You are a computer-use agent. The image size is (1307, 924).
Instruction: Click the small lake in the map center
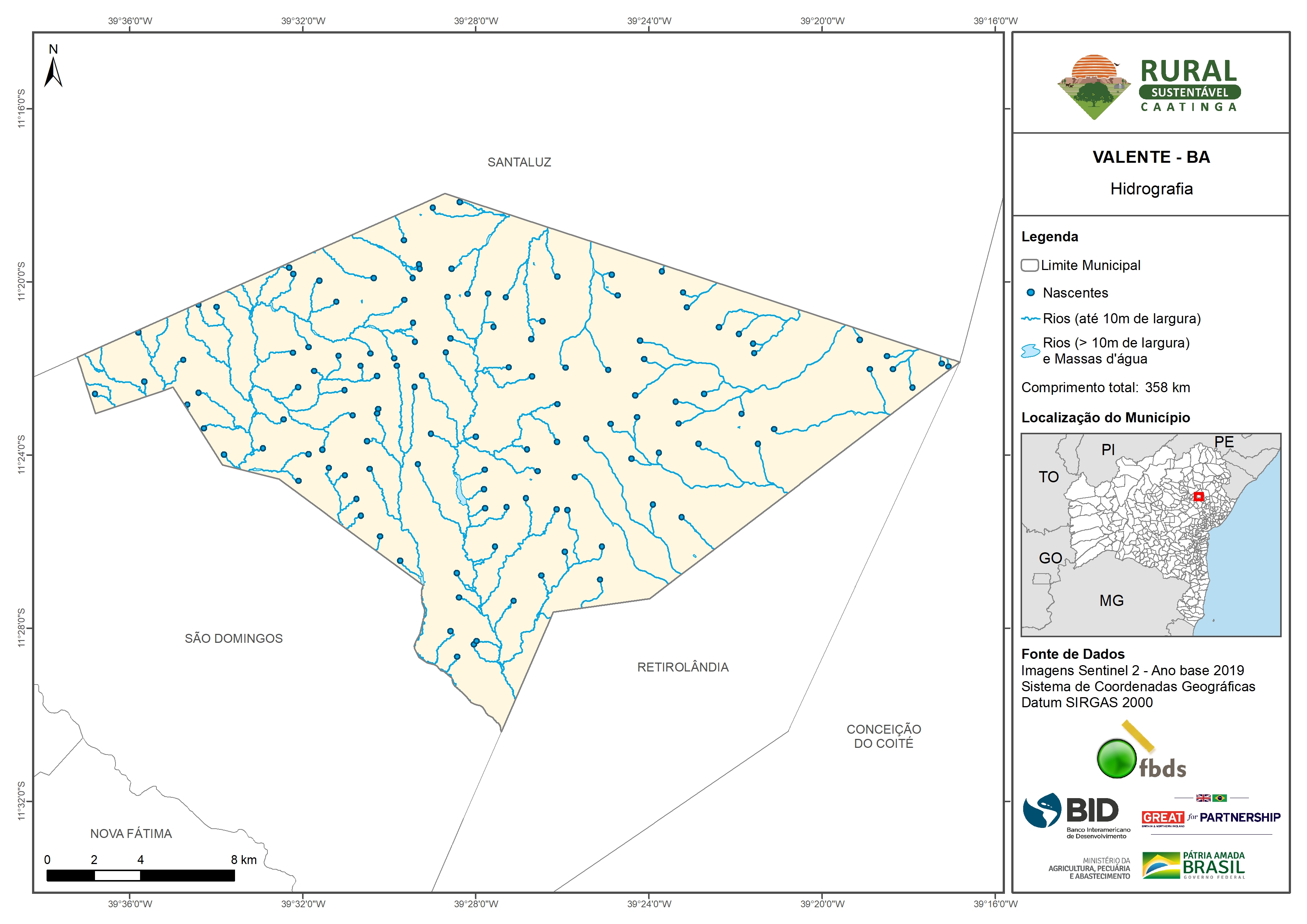pyautogui.click(x=460, y=491)
